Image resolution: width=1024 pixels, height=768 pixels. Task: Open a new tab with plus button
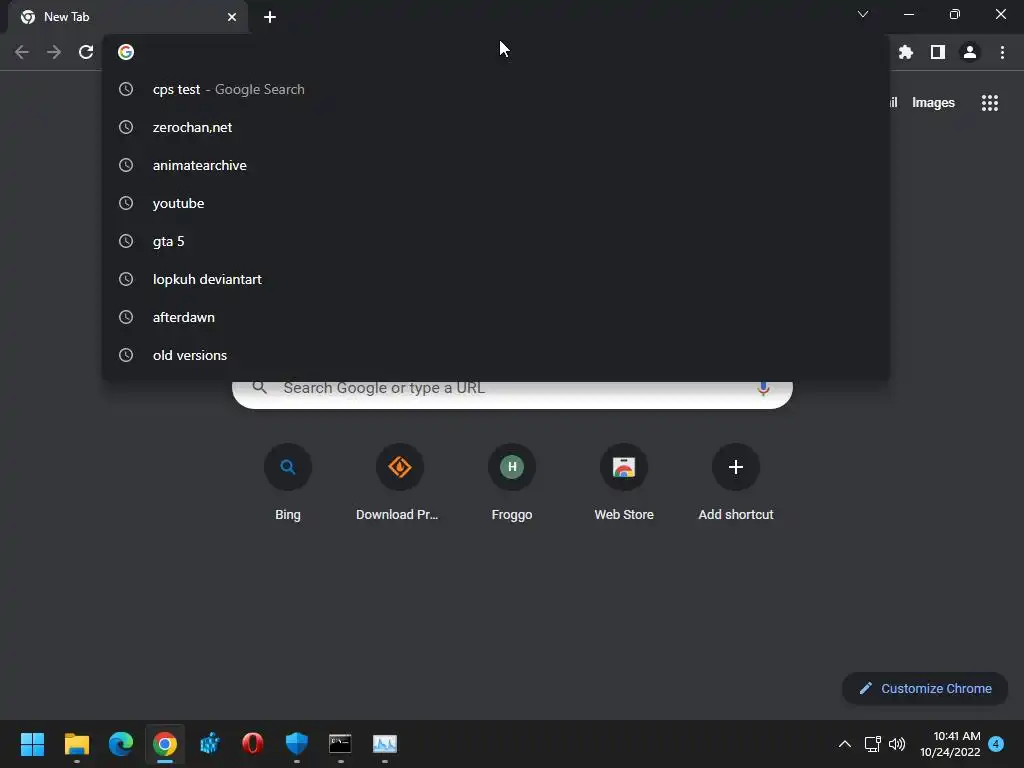(270, 17)
